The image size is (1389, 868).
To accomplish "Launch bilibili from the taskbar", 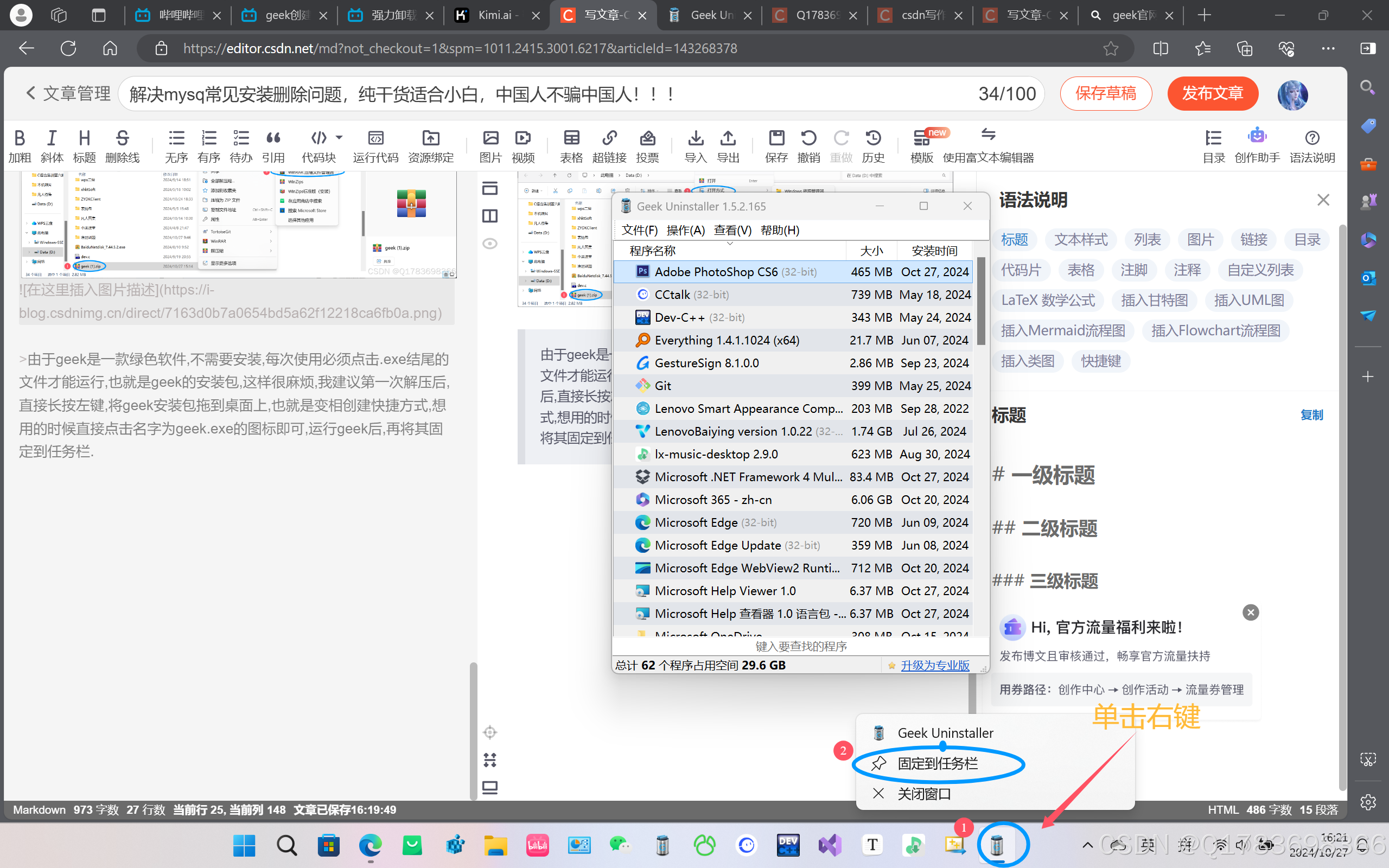I will pyautogui.click(x=537, y=845).
